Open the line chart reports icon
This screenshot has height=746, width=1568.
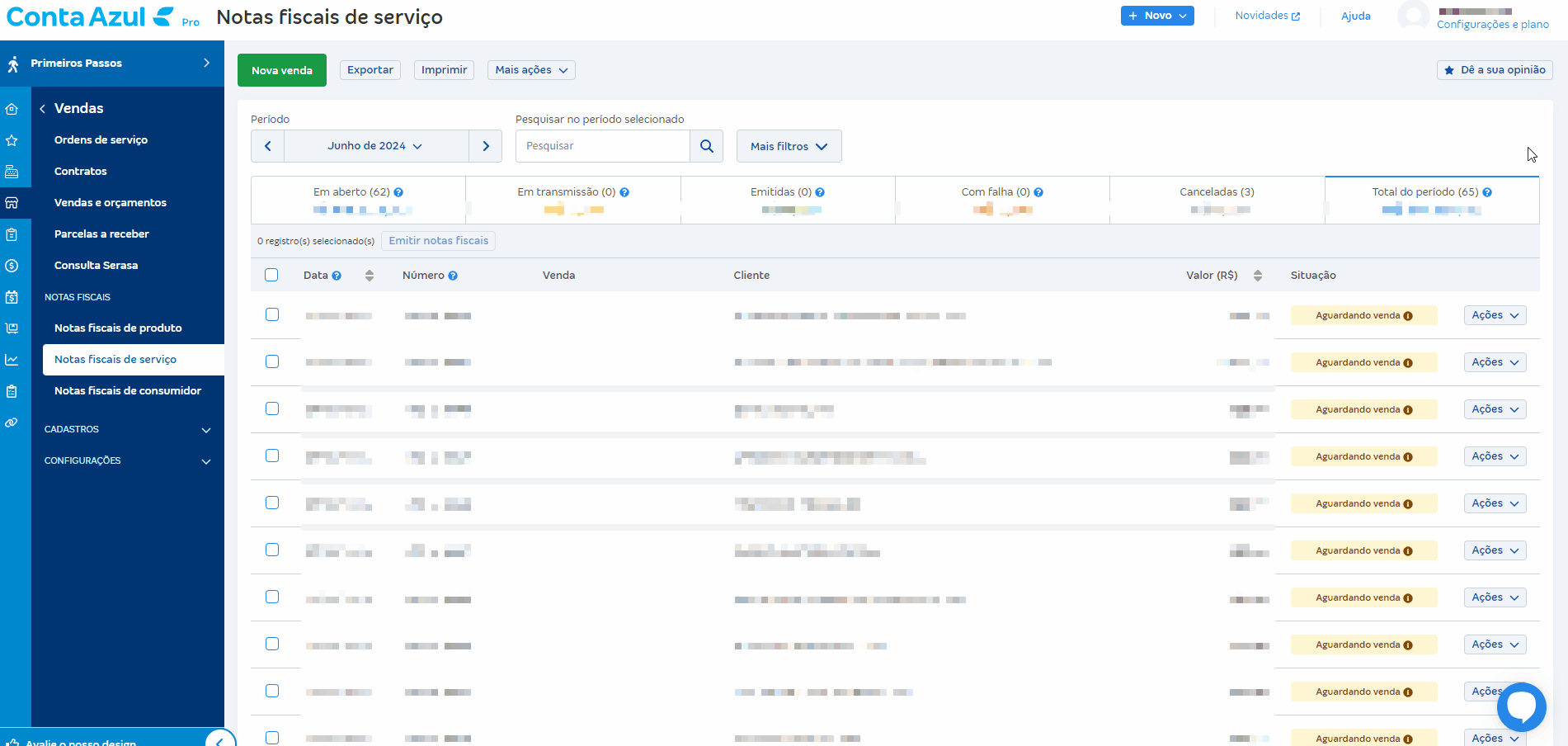12,360
